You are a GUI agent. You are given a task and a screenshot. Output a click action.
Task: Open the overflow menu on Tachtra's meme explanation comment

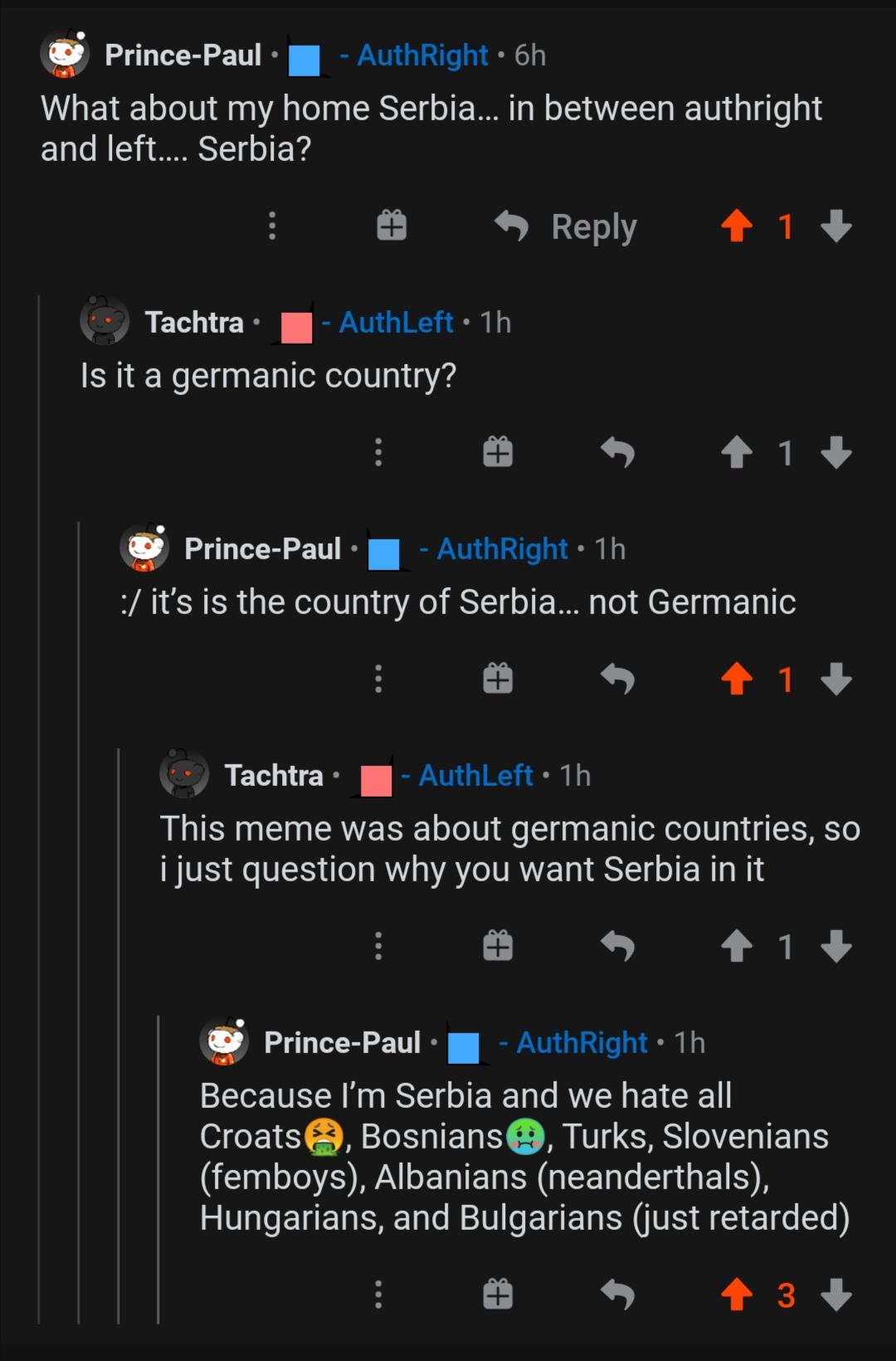pos(378,944)
